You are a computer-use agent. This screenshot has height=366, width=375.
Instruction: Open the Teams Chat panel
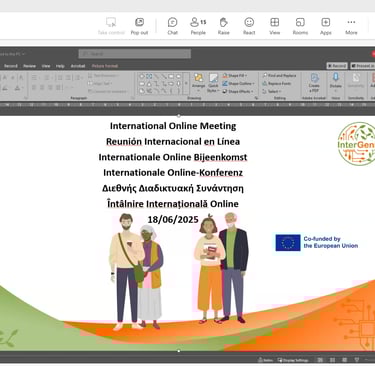point(172,26)
